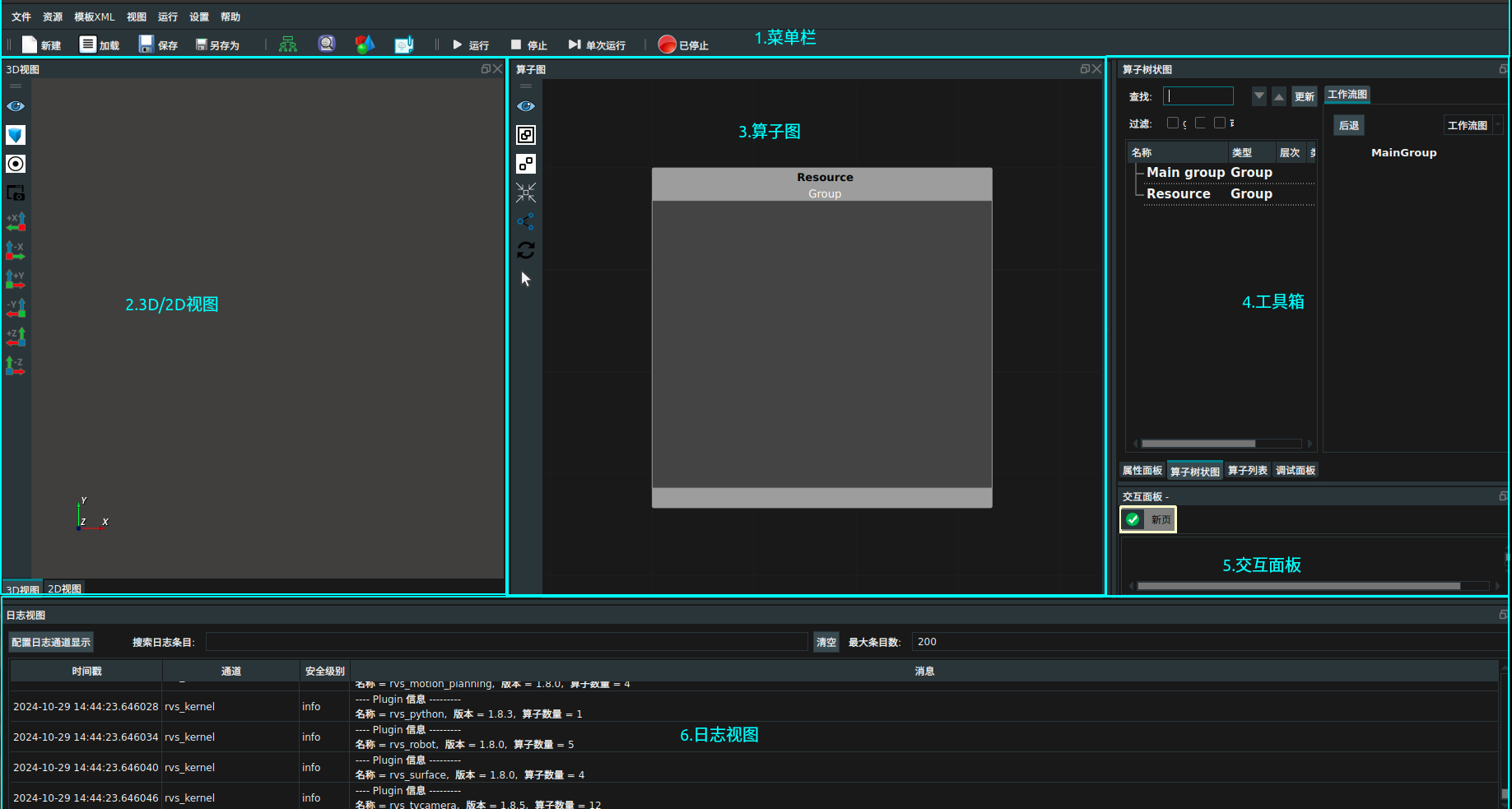Screen dimensions: 1512x809
Task: Open the 文件 menu
Action: (x=21, y=16)
